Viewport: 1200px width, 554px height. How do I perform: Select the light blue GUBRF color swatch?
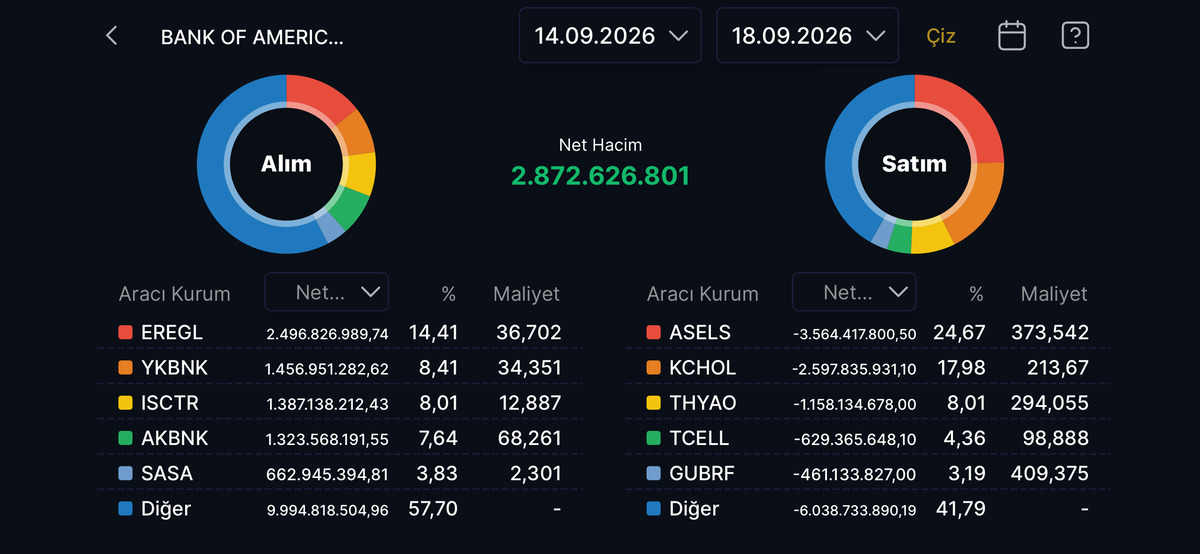[x=653, y=473]
